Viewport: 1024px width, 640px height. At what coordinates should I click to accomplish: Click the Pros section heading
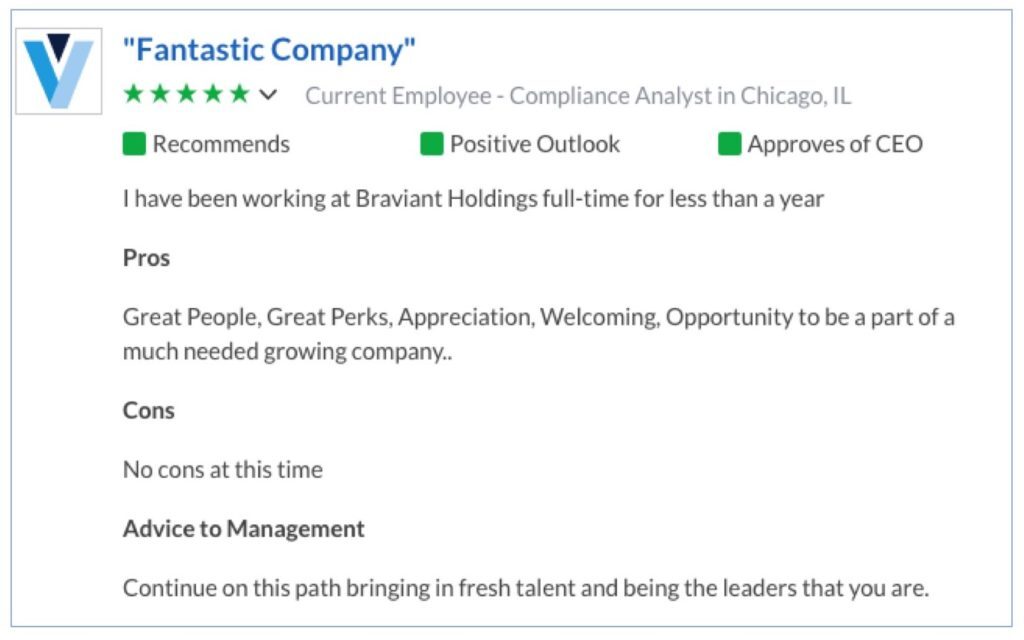click(x=147, y=258)
